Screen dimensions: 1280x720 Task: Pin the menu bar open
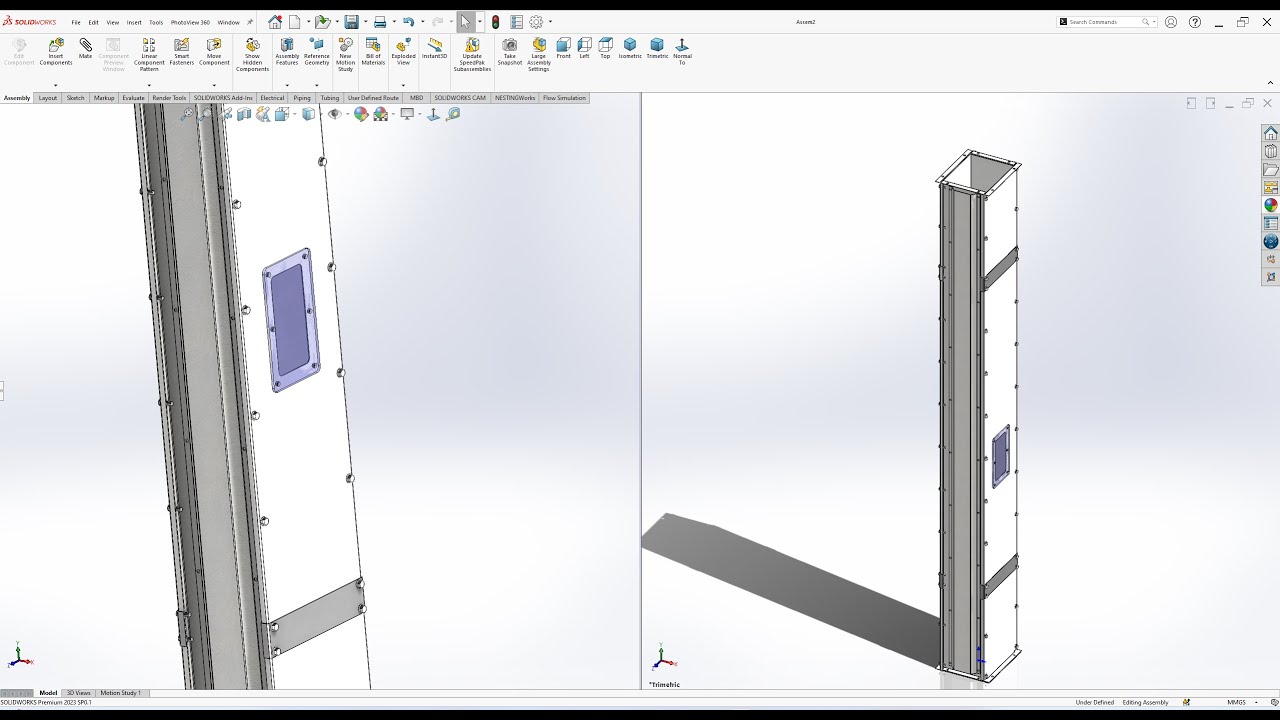(x=250, y=22)
